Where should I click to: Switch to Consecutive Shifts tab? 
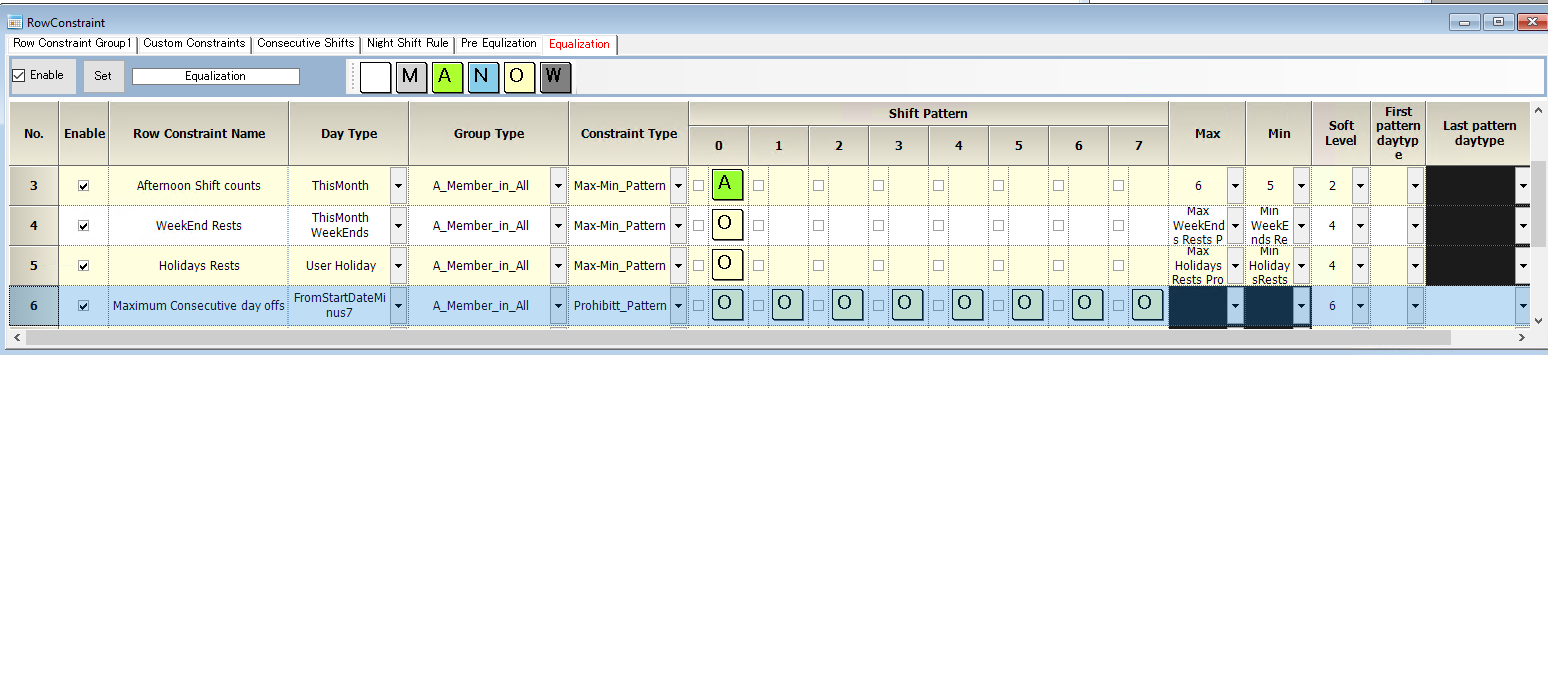click(x=305, y=44)
